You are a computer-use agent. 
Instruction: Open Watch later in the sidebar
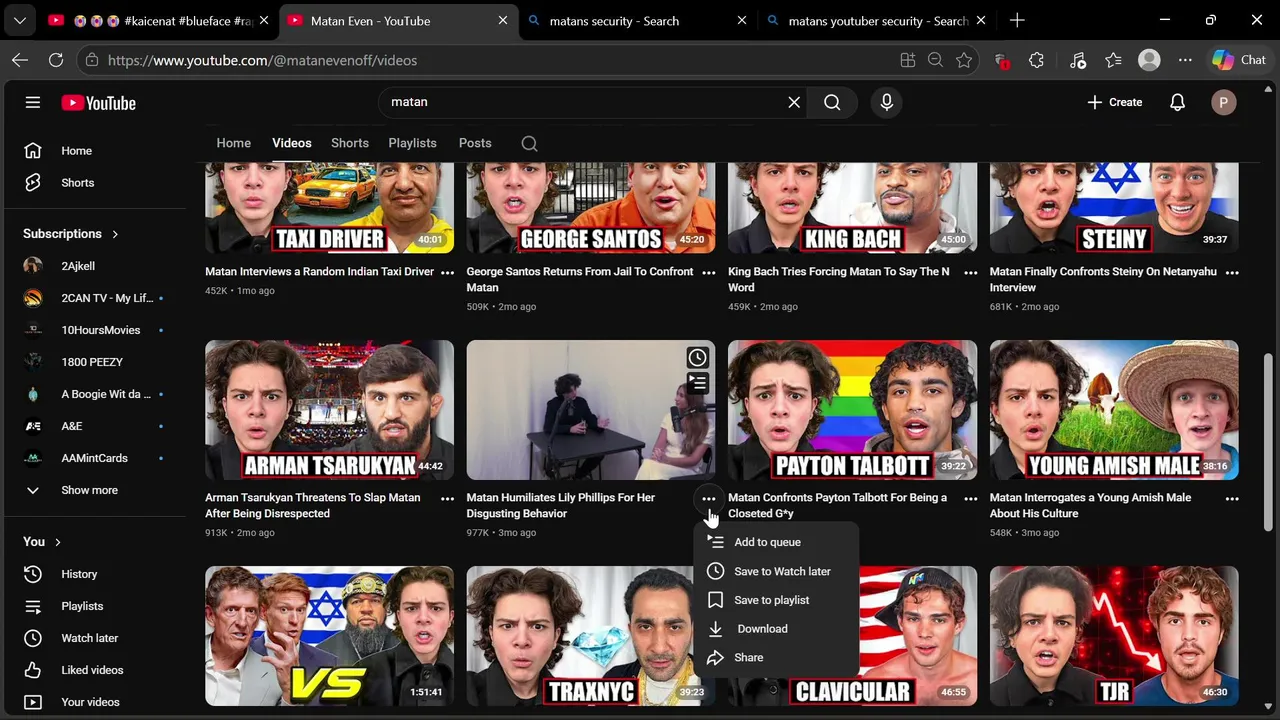tap(98, 638)
